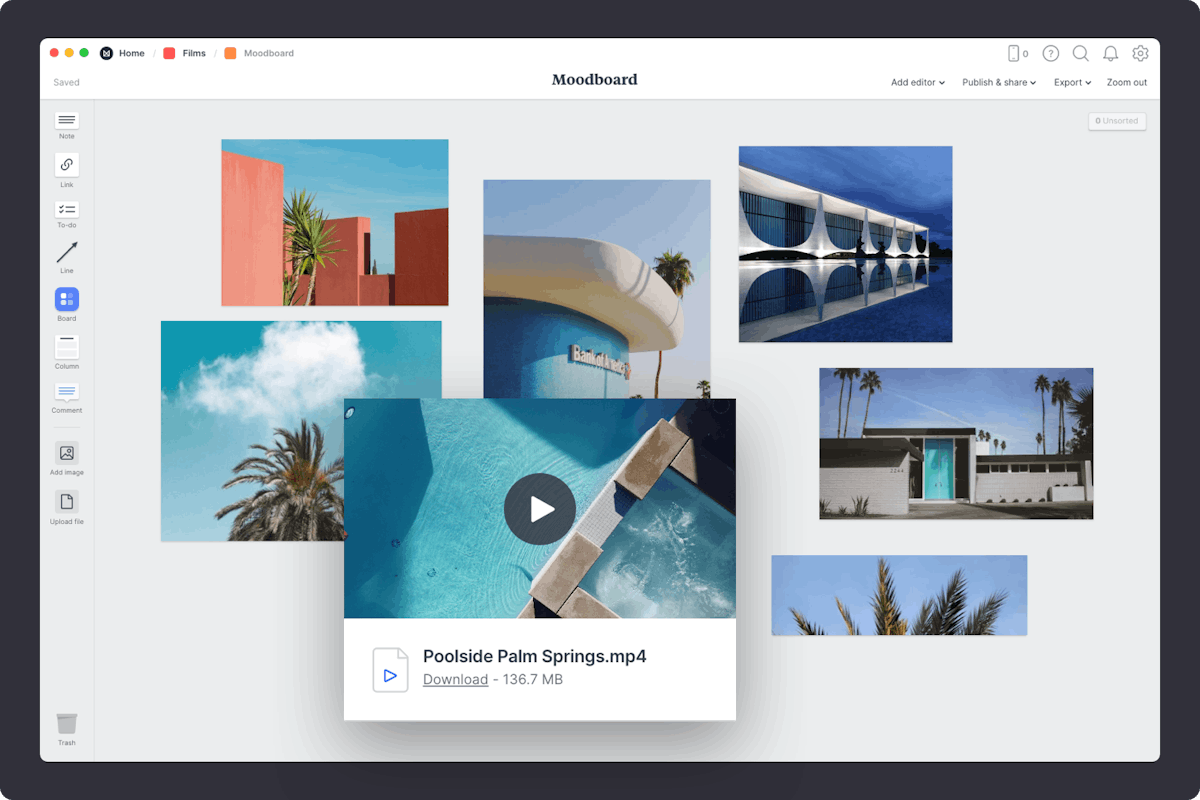Open the Add editor dropdown
This screenshot has height=800, width=1200.
(x=917, y=82)
